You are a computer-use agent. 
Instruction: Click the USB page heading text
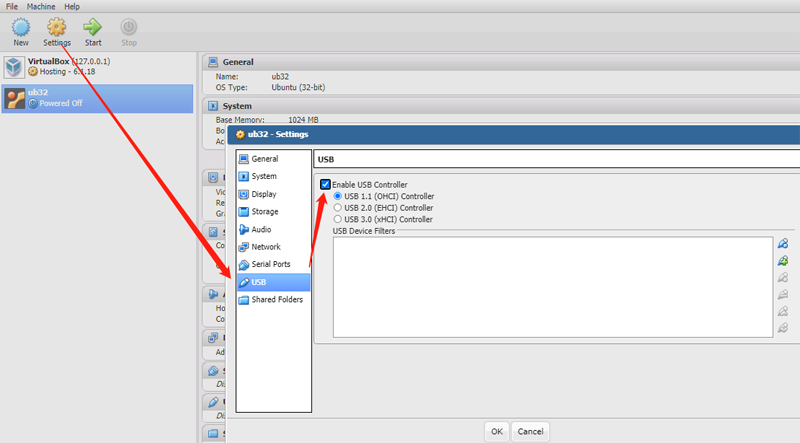[x=326, y=159]
